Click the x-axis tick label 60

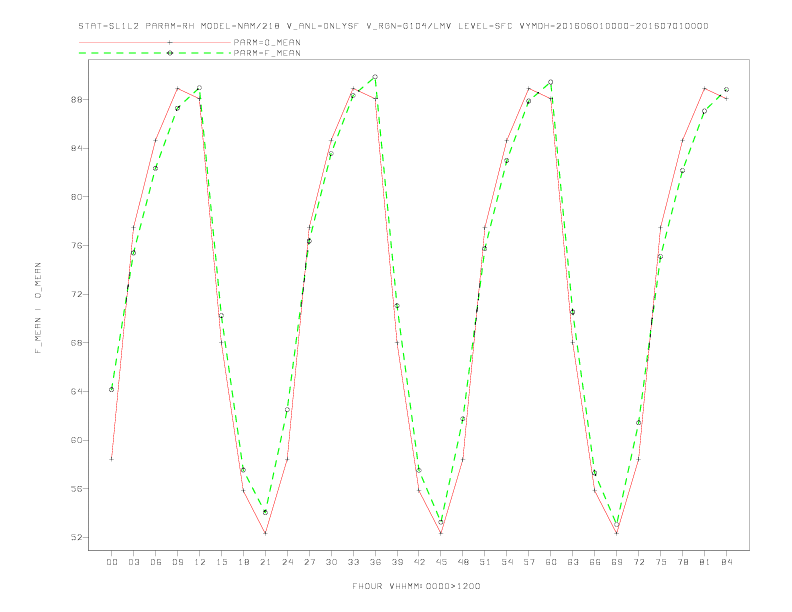pos(551,562)
